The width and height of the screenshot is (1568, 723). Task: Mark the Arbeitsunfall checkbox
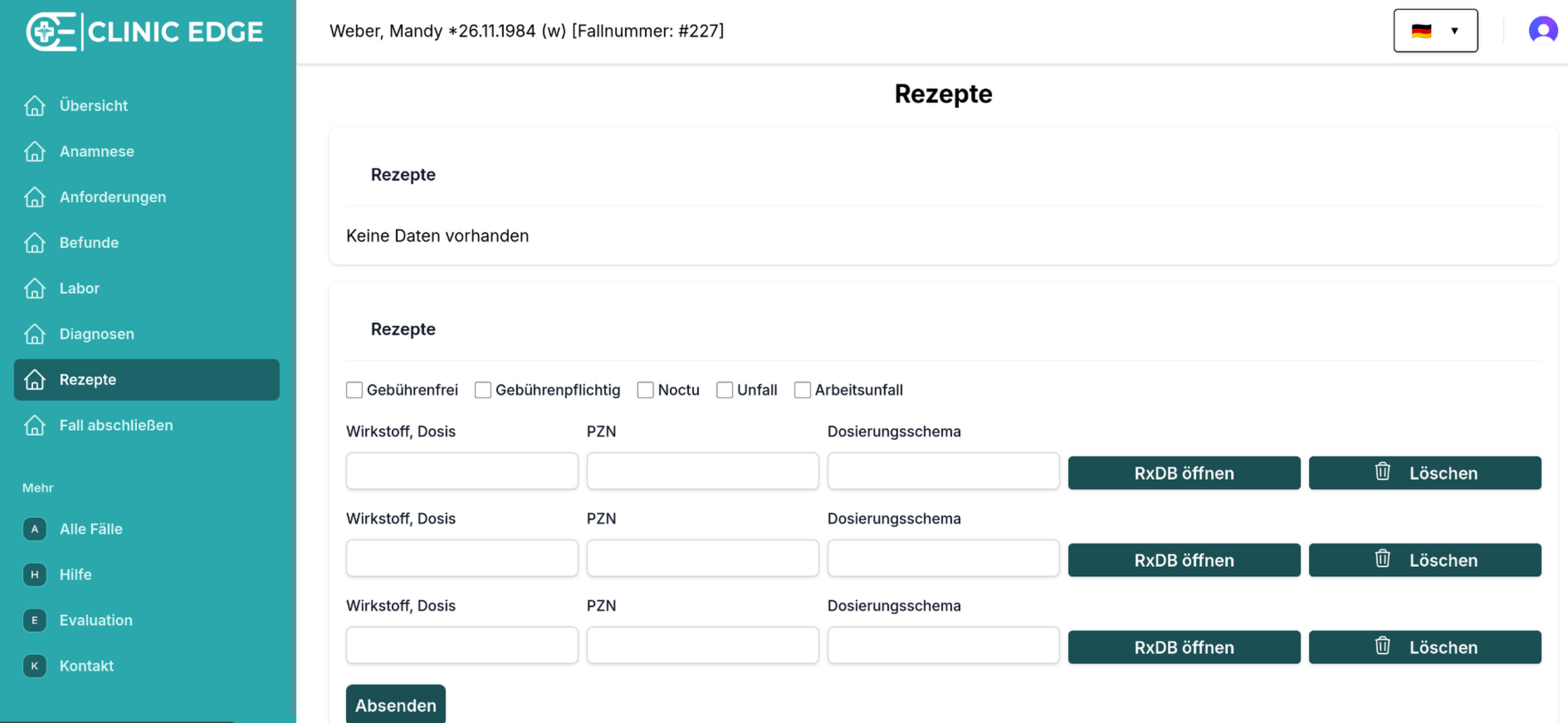(803, 390)
